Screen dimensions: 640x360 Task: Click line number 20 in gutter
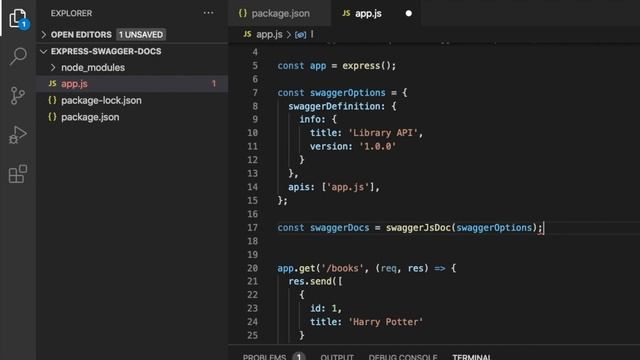point(253,268)
